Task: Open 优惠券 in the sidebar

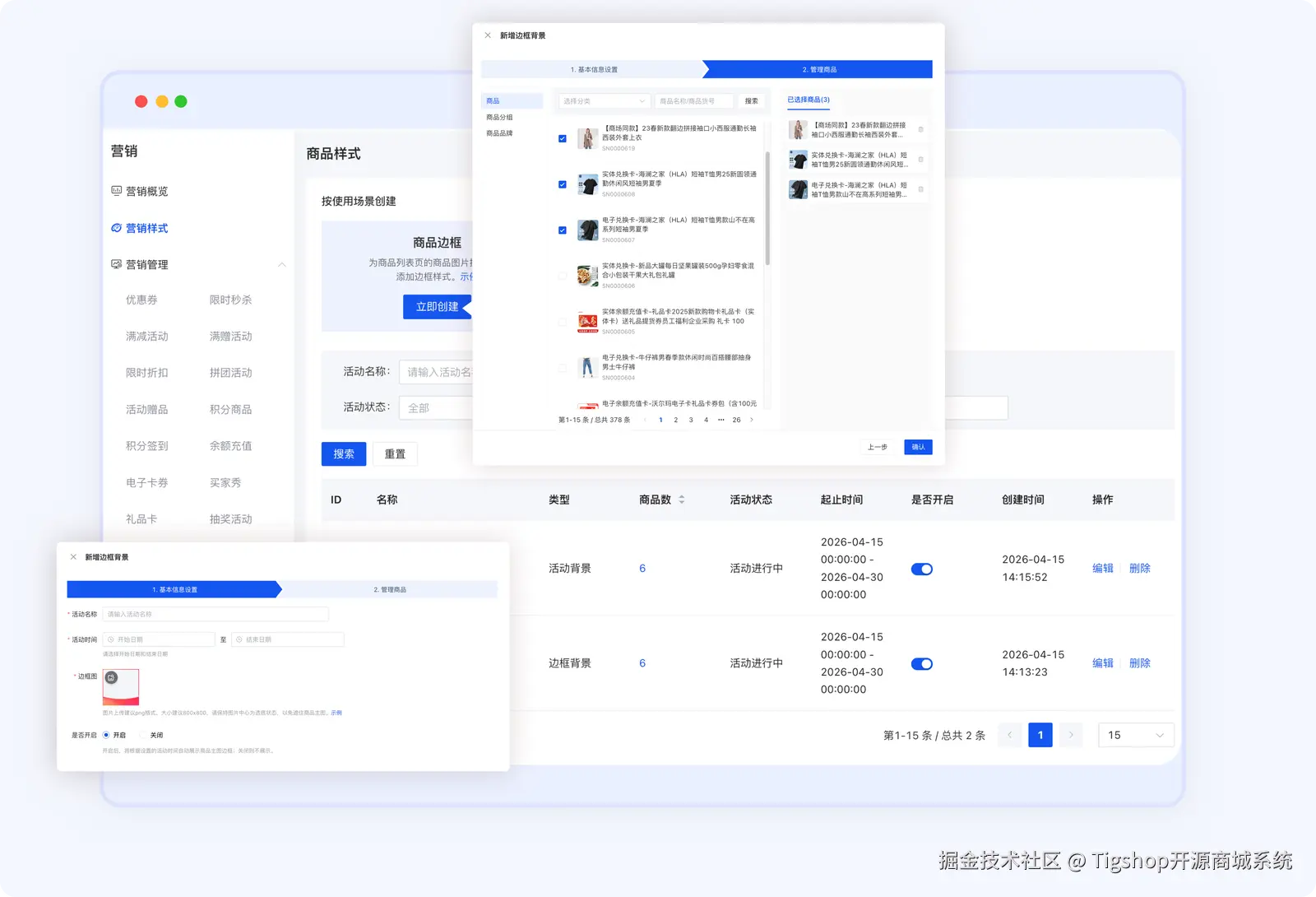Action: point(141,300)
